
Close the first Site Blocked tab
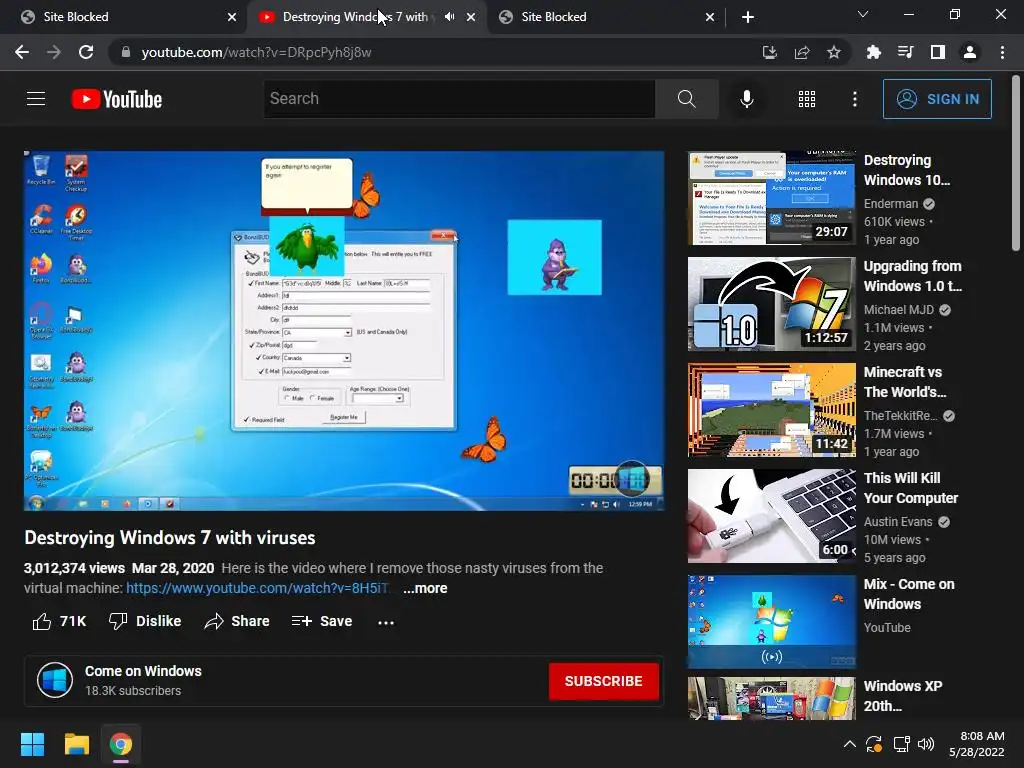(x=232, y=17)
